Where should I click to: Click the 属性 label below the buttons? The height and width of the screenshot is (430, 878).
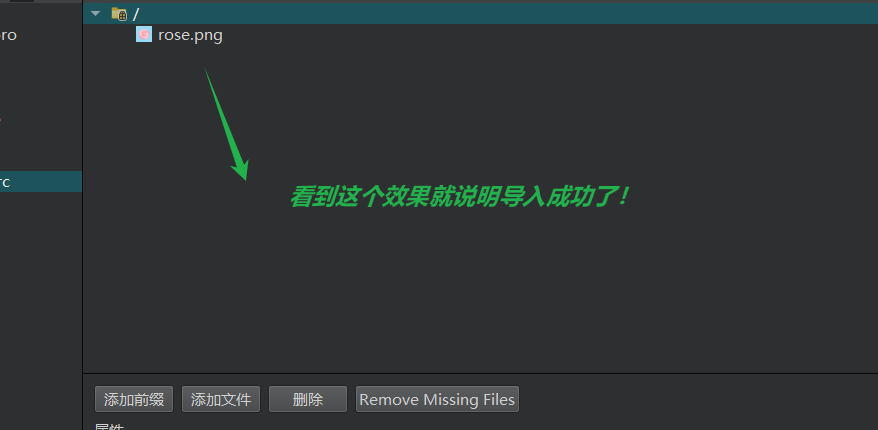[110, 426]
